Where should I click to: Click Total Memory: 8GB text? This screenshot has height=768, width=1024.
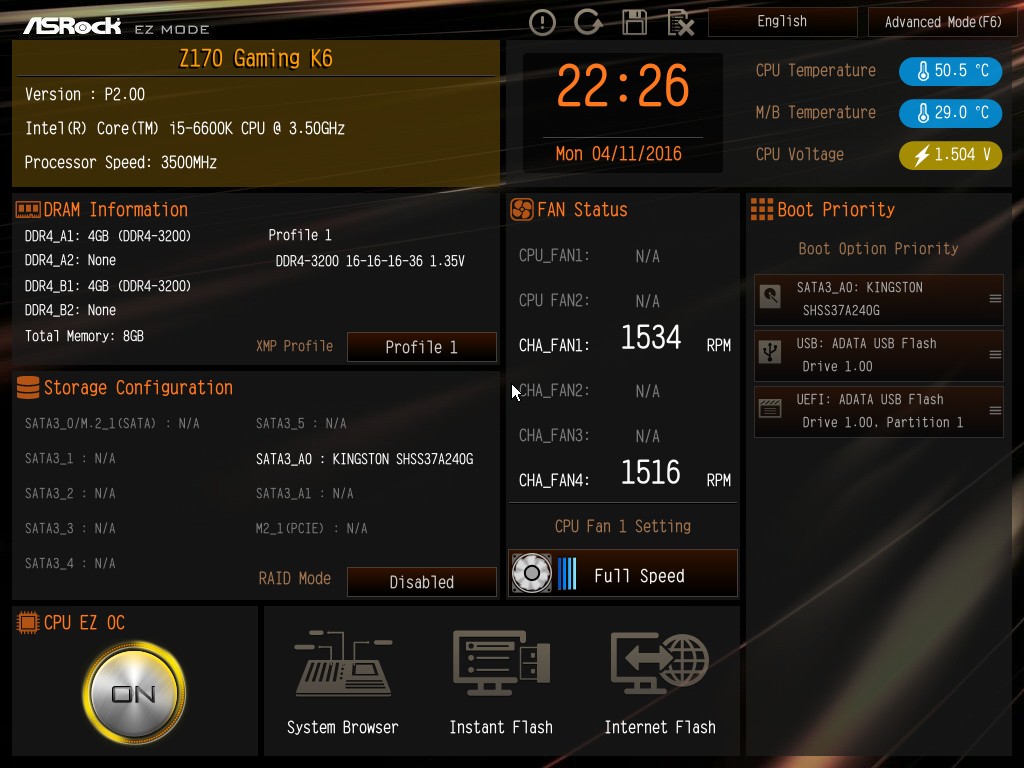click(84, 336)
